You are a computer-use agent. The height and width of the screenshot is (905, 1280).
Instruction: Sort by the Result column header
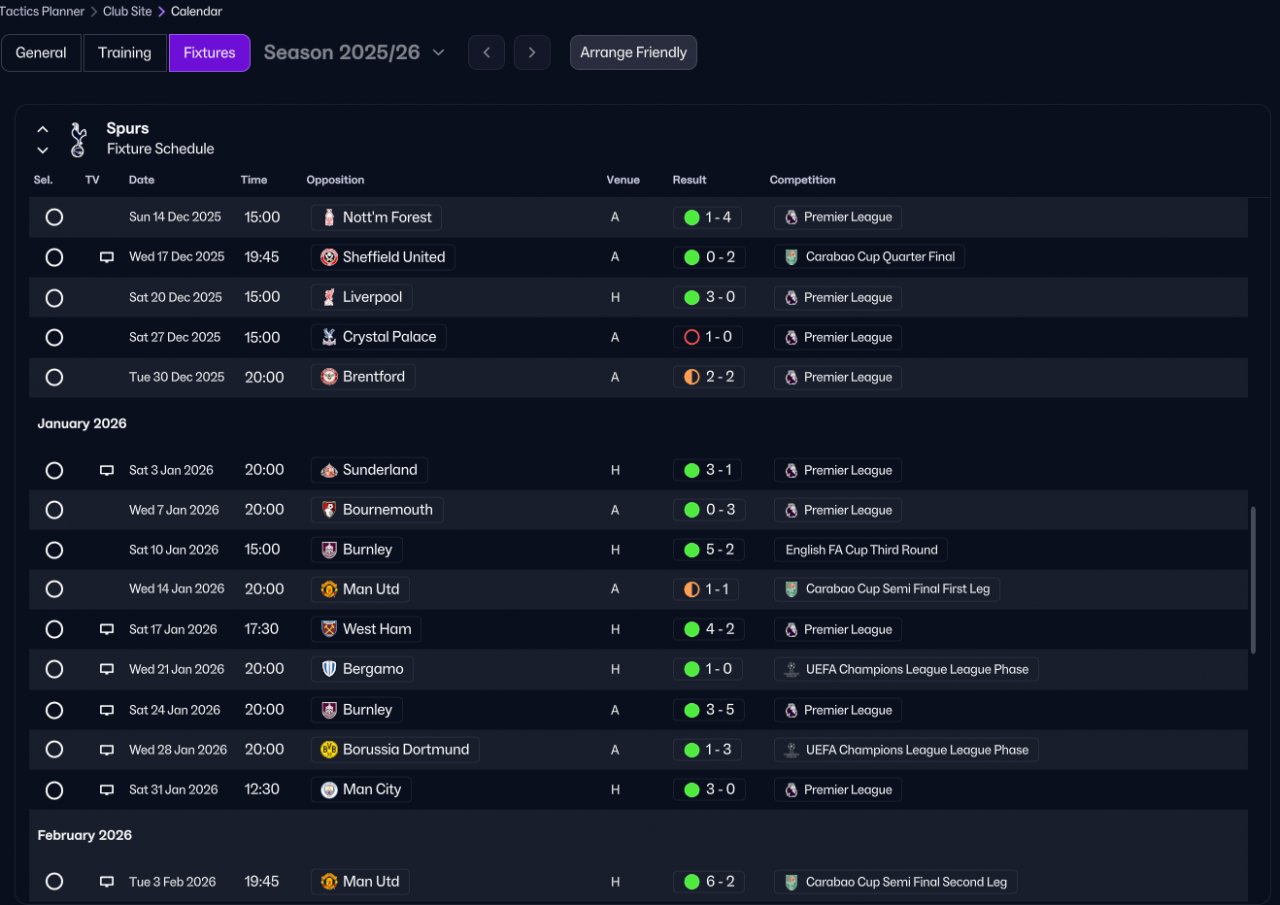[x=689, y=180]
